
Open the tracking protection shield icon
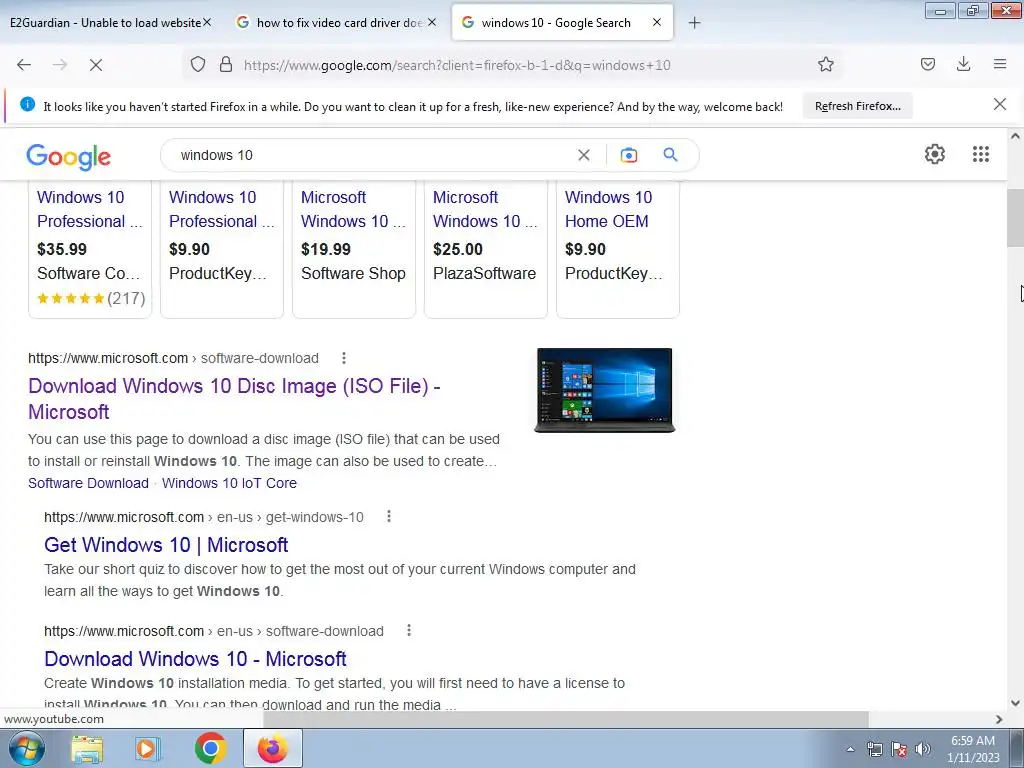point(198,64)
